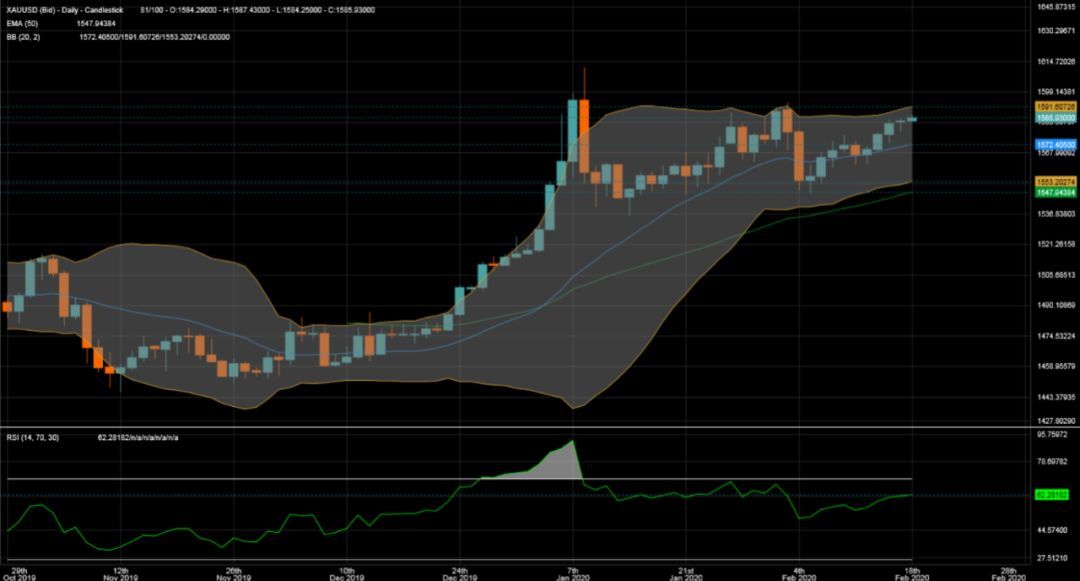Click the 1505.68513 price axis label
This screenshot has height=581, width=1080.
(x=1056, y=275)
